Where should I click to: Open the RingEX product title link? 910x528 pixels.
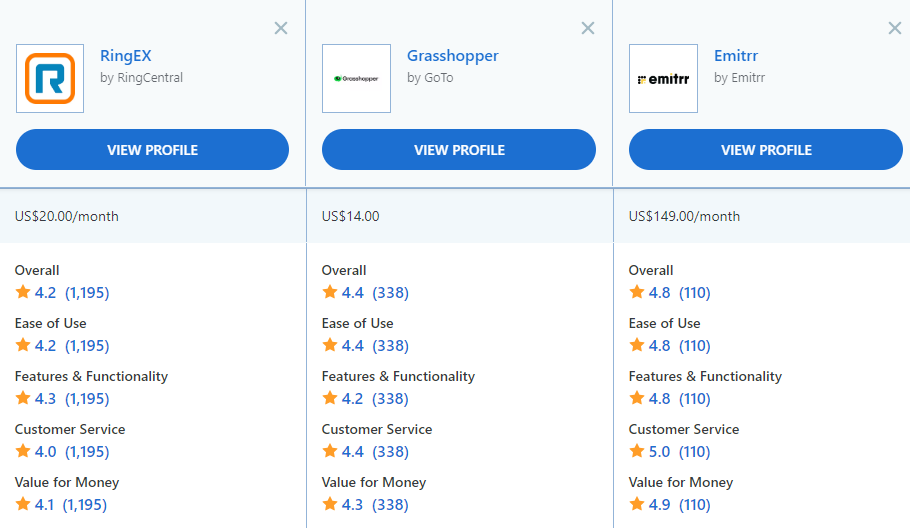coord(125,56)
